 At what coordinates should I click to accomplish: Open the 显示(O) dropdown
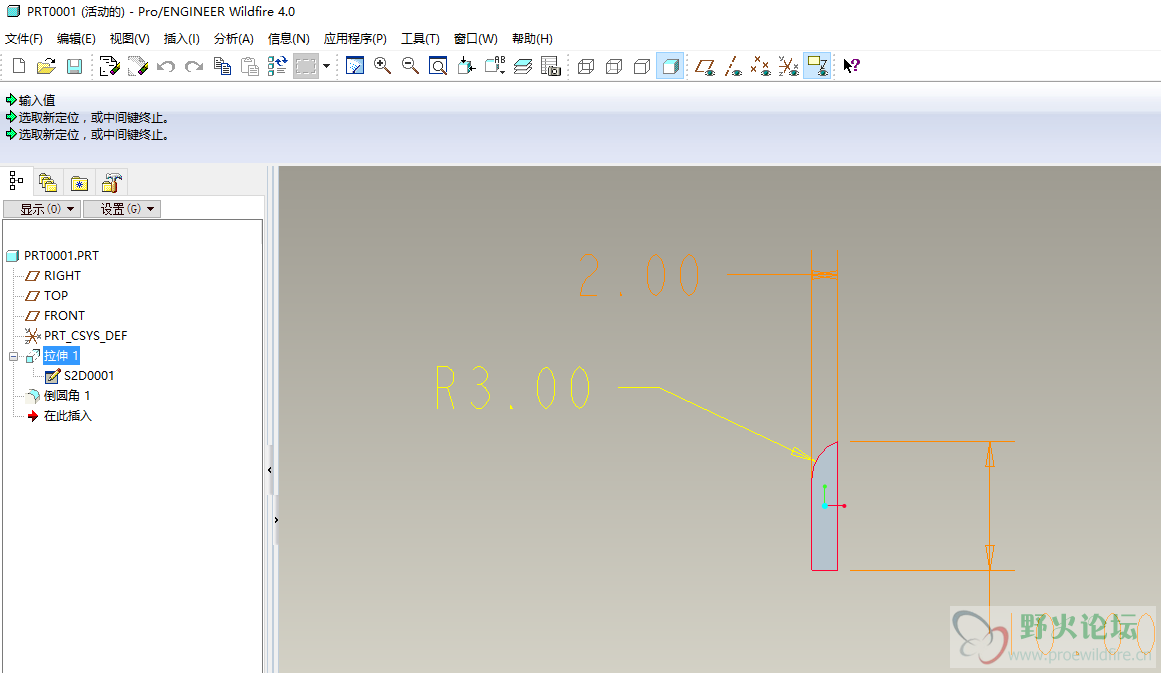pos(41,209)
